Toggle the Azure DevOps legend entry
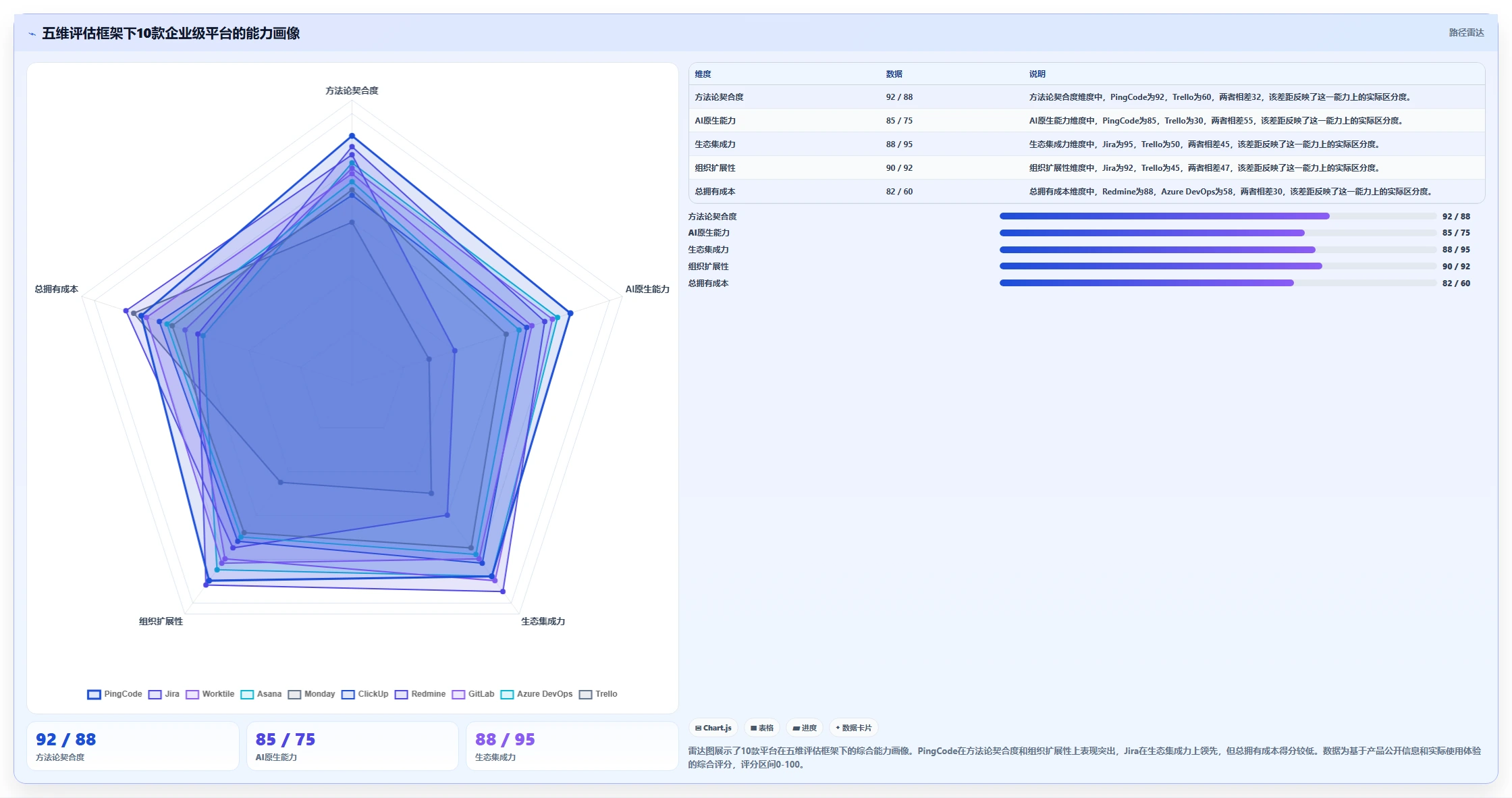 click(537, 694)
